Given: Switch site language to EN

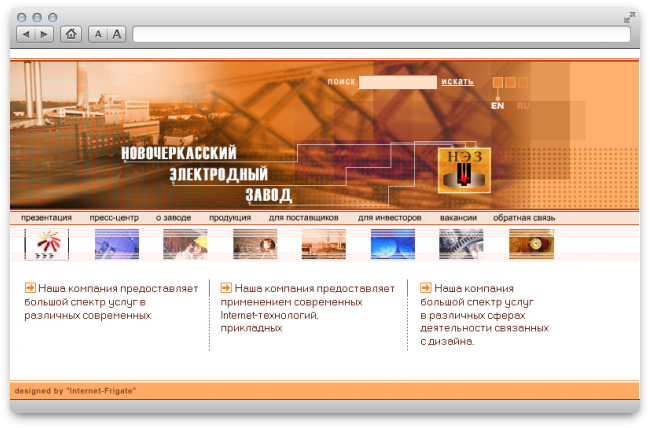Looking at the screenshot, I should coord(498,105).
